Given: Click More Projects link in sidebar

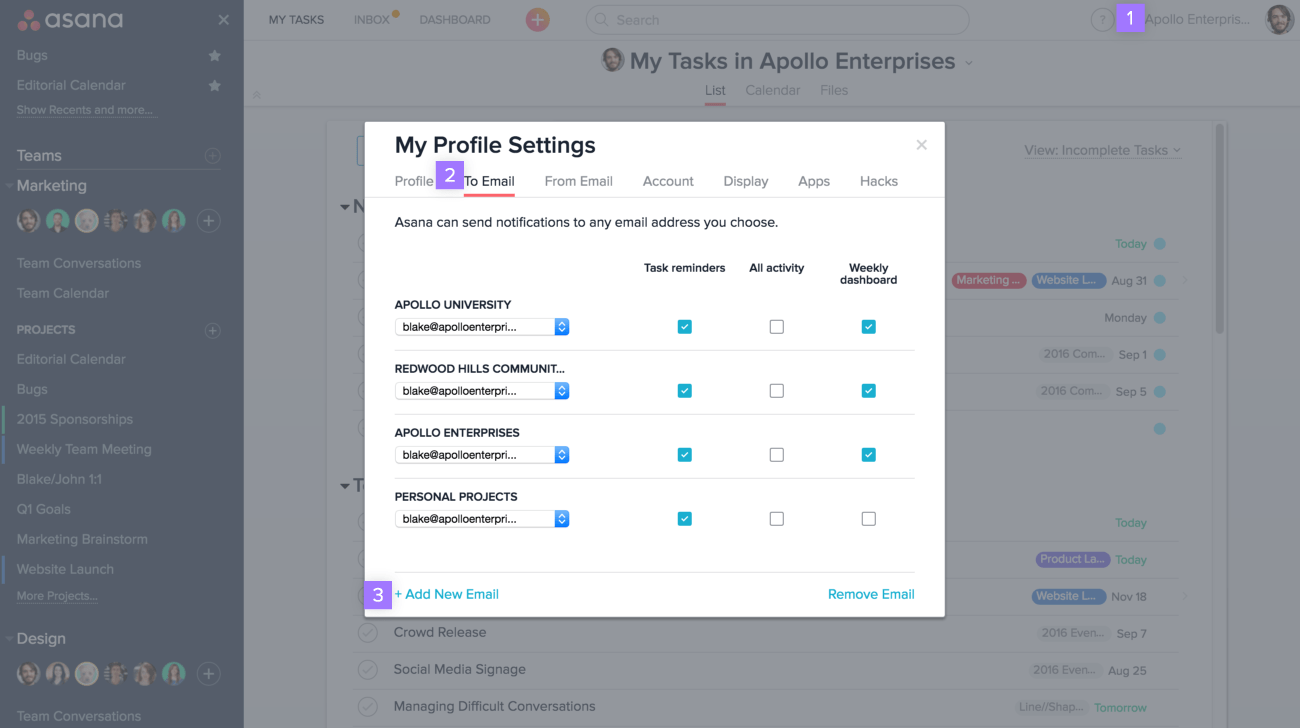Looking at the screenshot, I should click(x=57, y=596).
